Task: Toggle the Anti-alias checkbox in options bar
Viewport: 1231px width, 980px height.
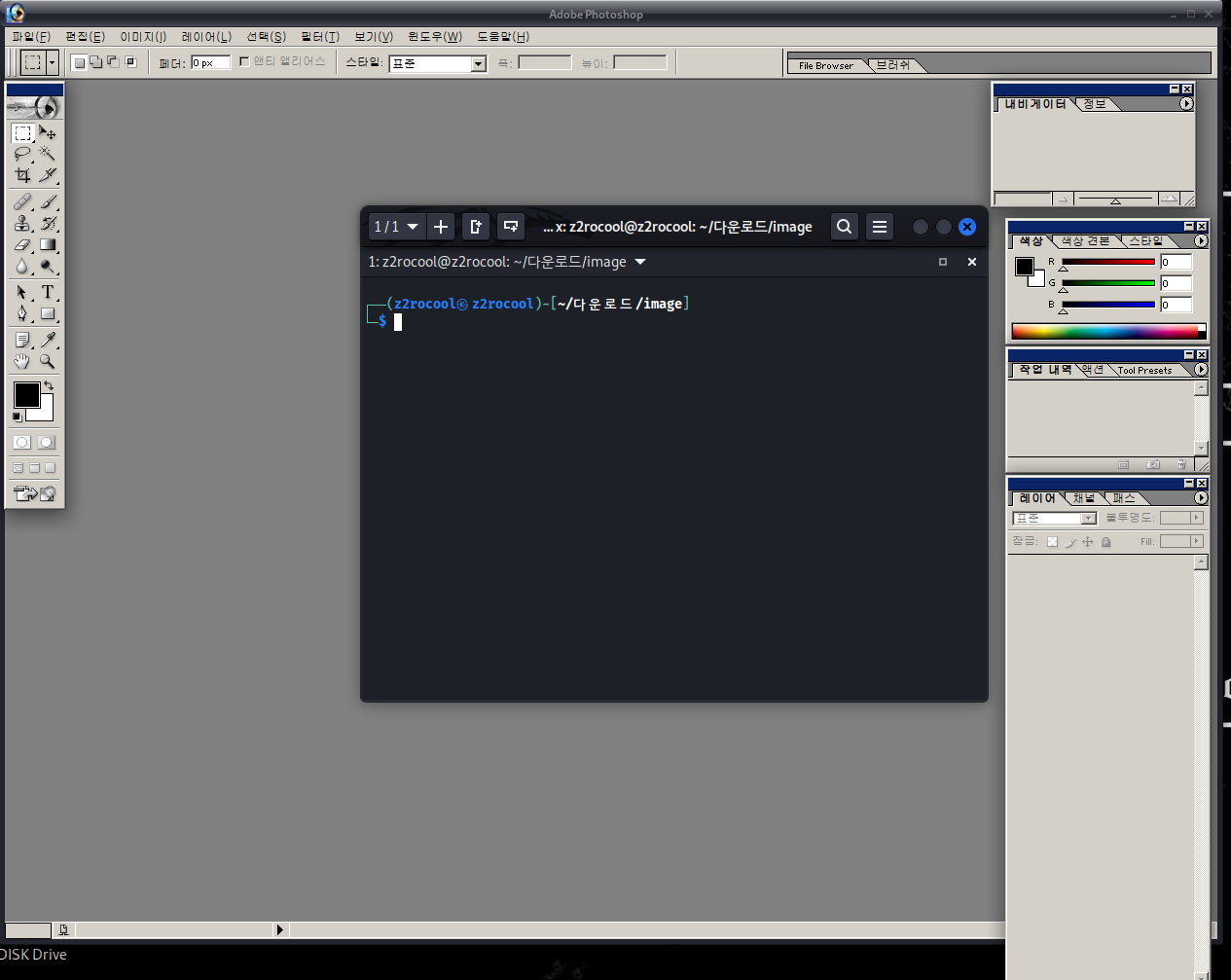Action: pos(244,61)
